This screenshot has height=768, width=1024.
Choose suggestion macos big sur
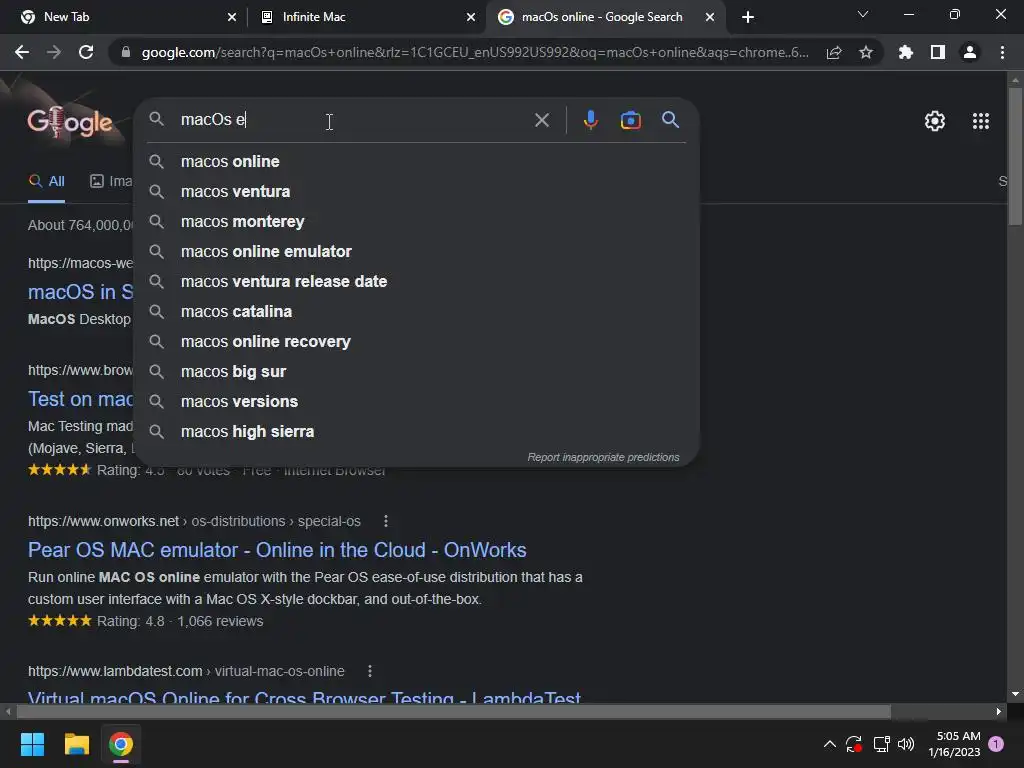[417, 372]
